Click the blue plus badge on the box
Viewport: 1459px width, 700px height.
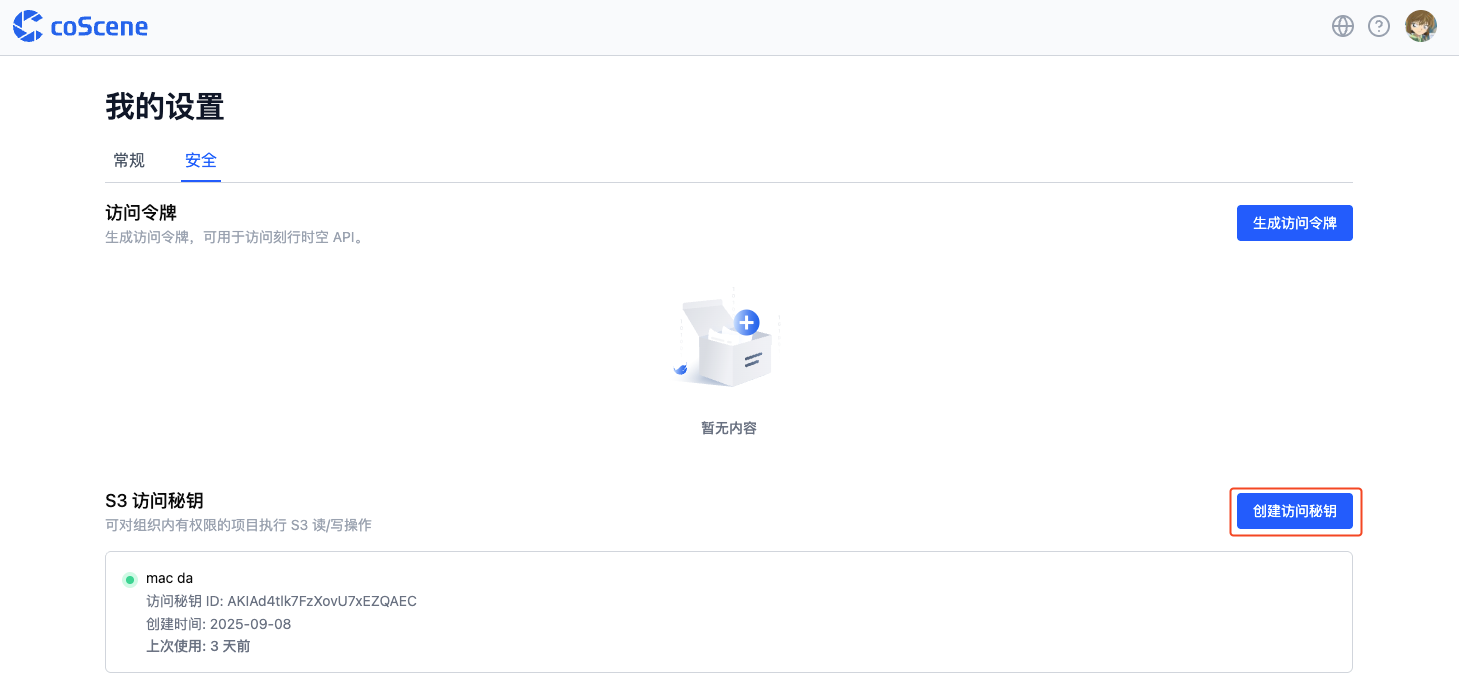point(746,322)
